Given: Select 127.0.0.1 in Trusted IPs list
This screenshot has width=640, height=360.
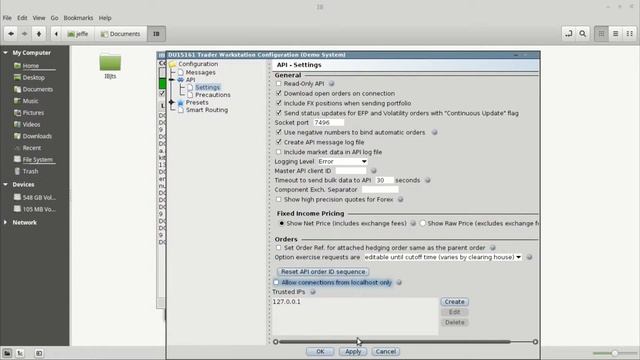Looking at the screenshot, I should (x=287, y=302).
